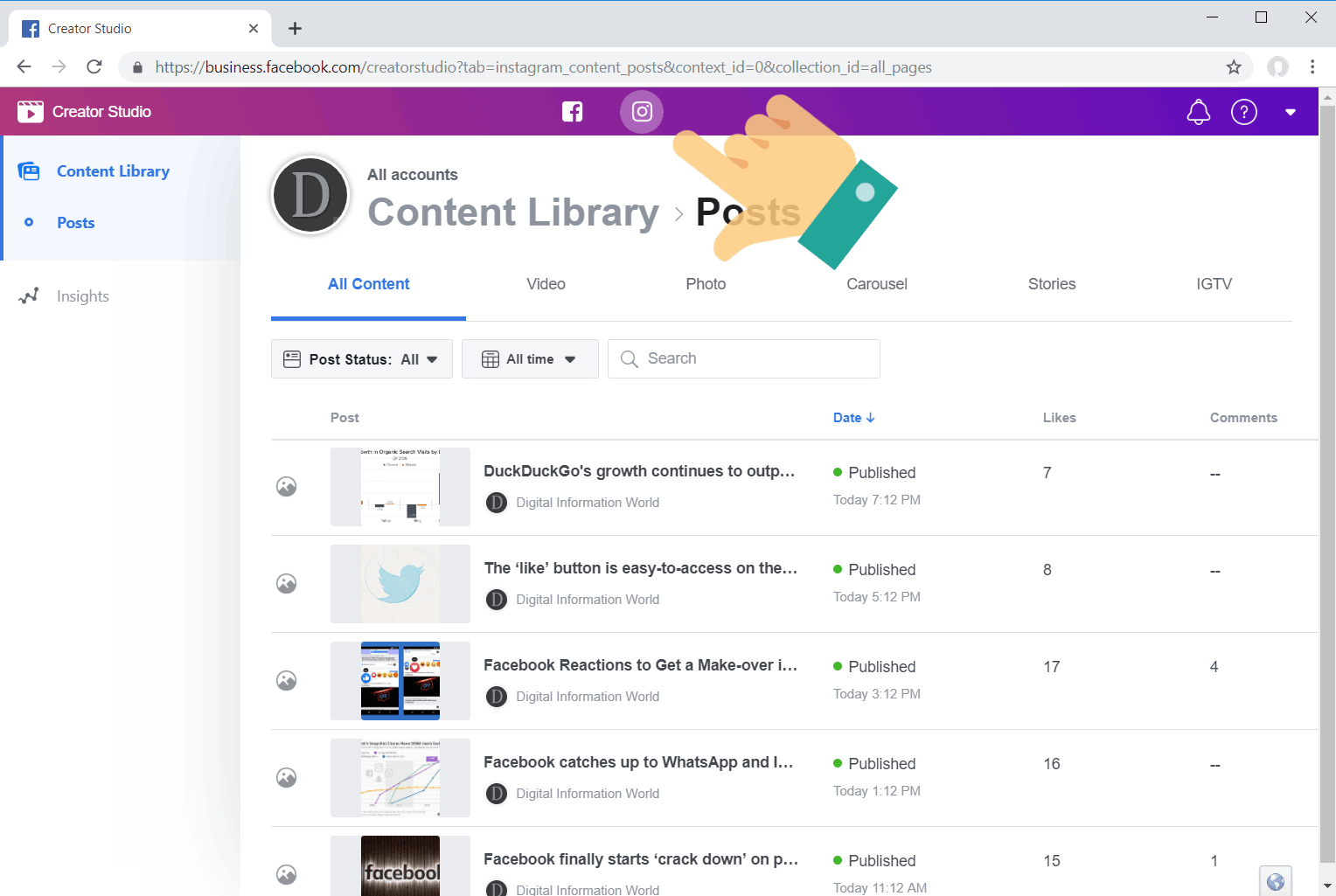Open the notifications bell
This screenshot has height=896, width=1336.
1199,112
